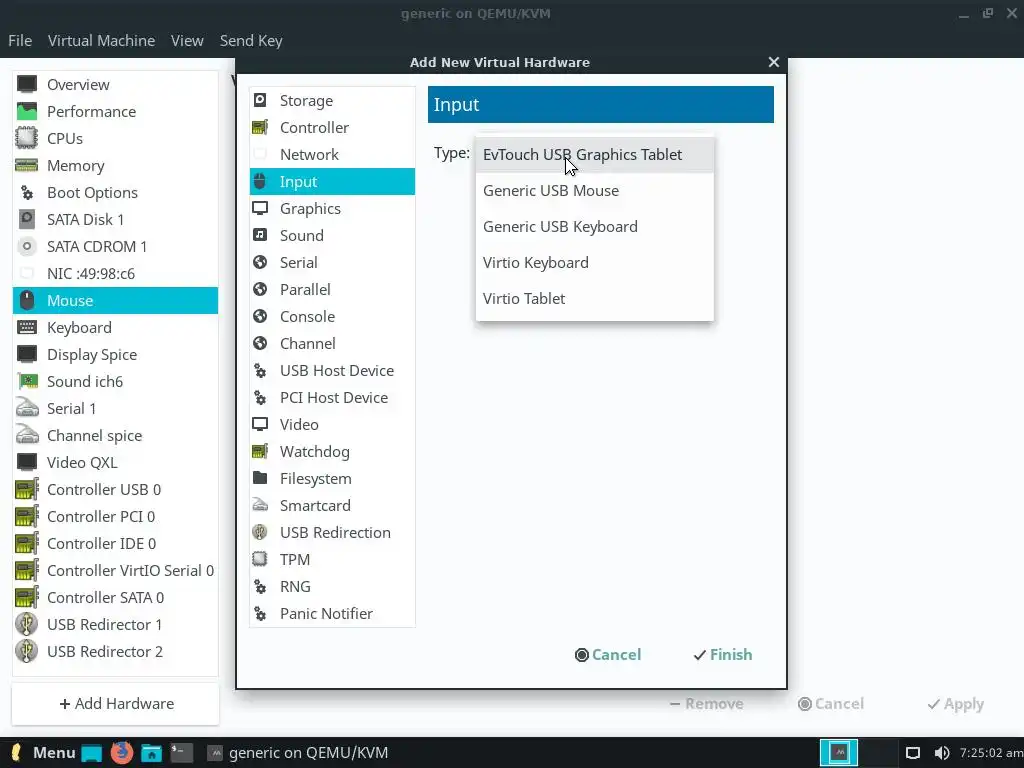
Task: Select Storage icon in hardware type list
Action: click(260, 100)
